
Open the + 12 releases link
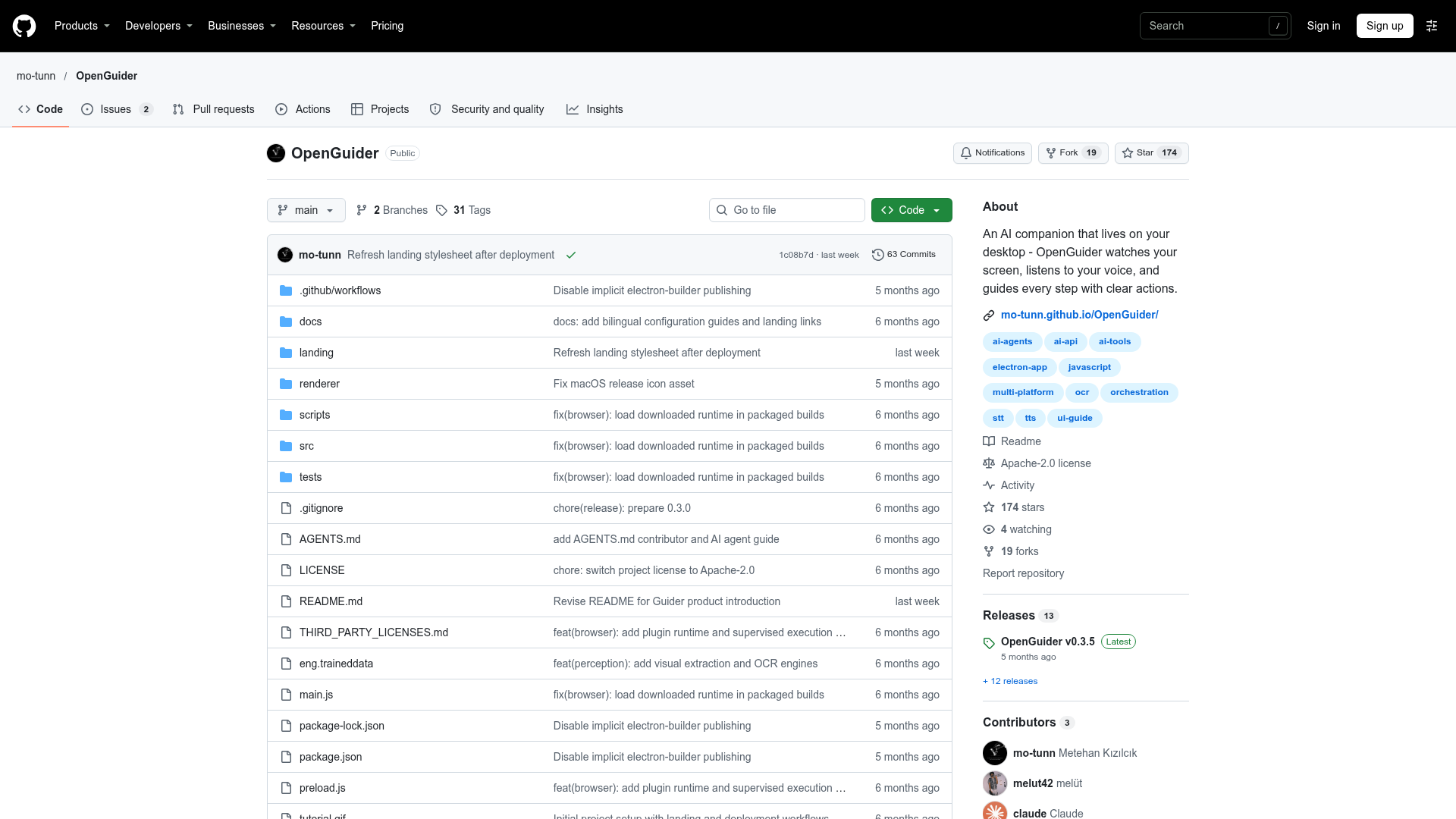pyautogui.click(x=1010, y=681)
